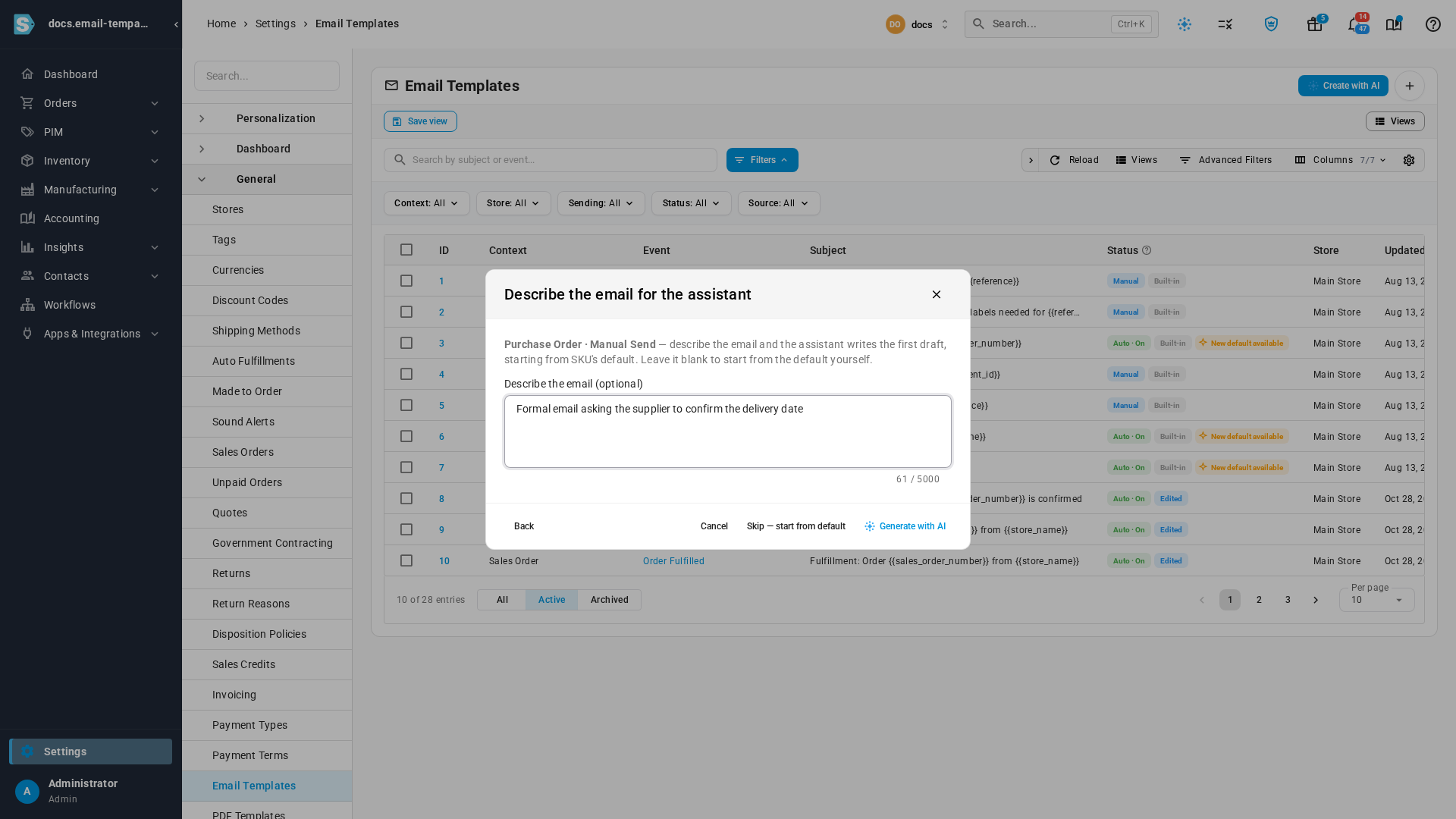The height and width of the screenshot is (819, 1456).
Task: Open Payment Terms in settings list
Action: click(267, 755)
